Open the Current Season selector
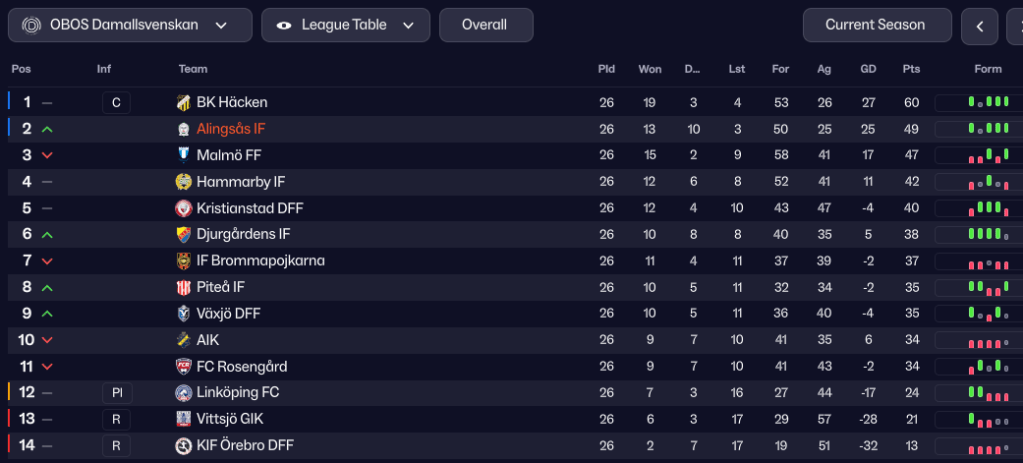This screenshot has height=463, width=1023. pos(875,25)
